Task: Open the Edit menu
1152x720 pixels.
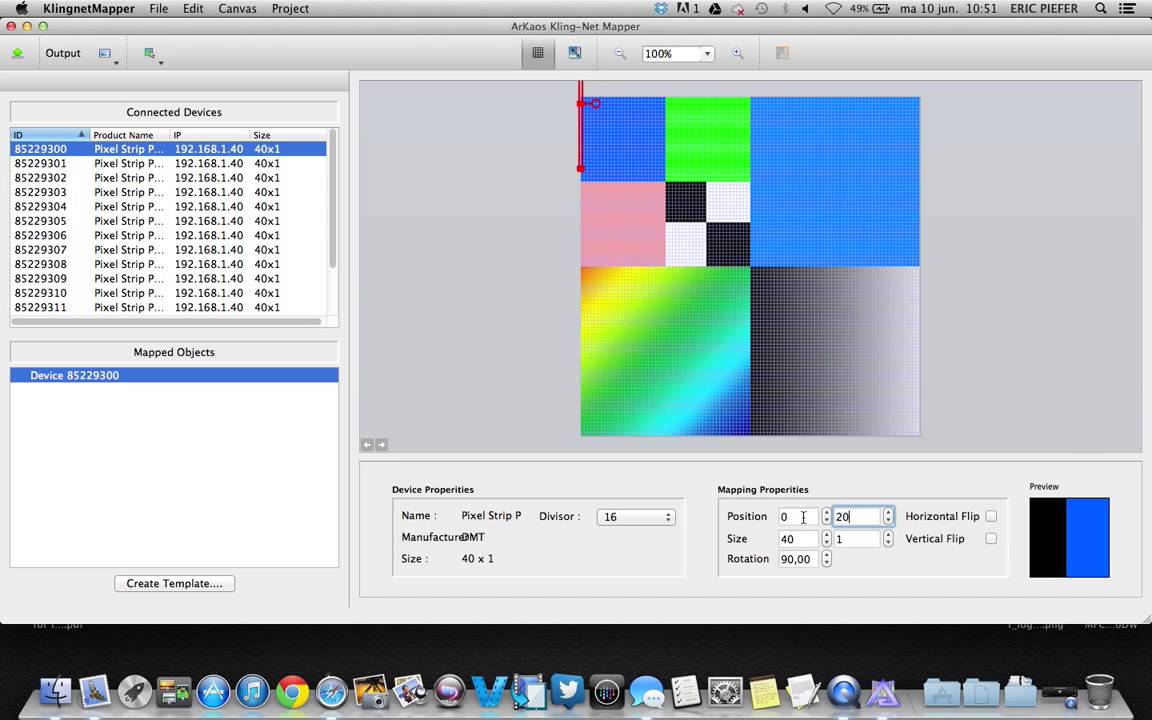Action: [x=193, y=9]
